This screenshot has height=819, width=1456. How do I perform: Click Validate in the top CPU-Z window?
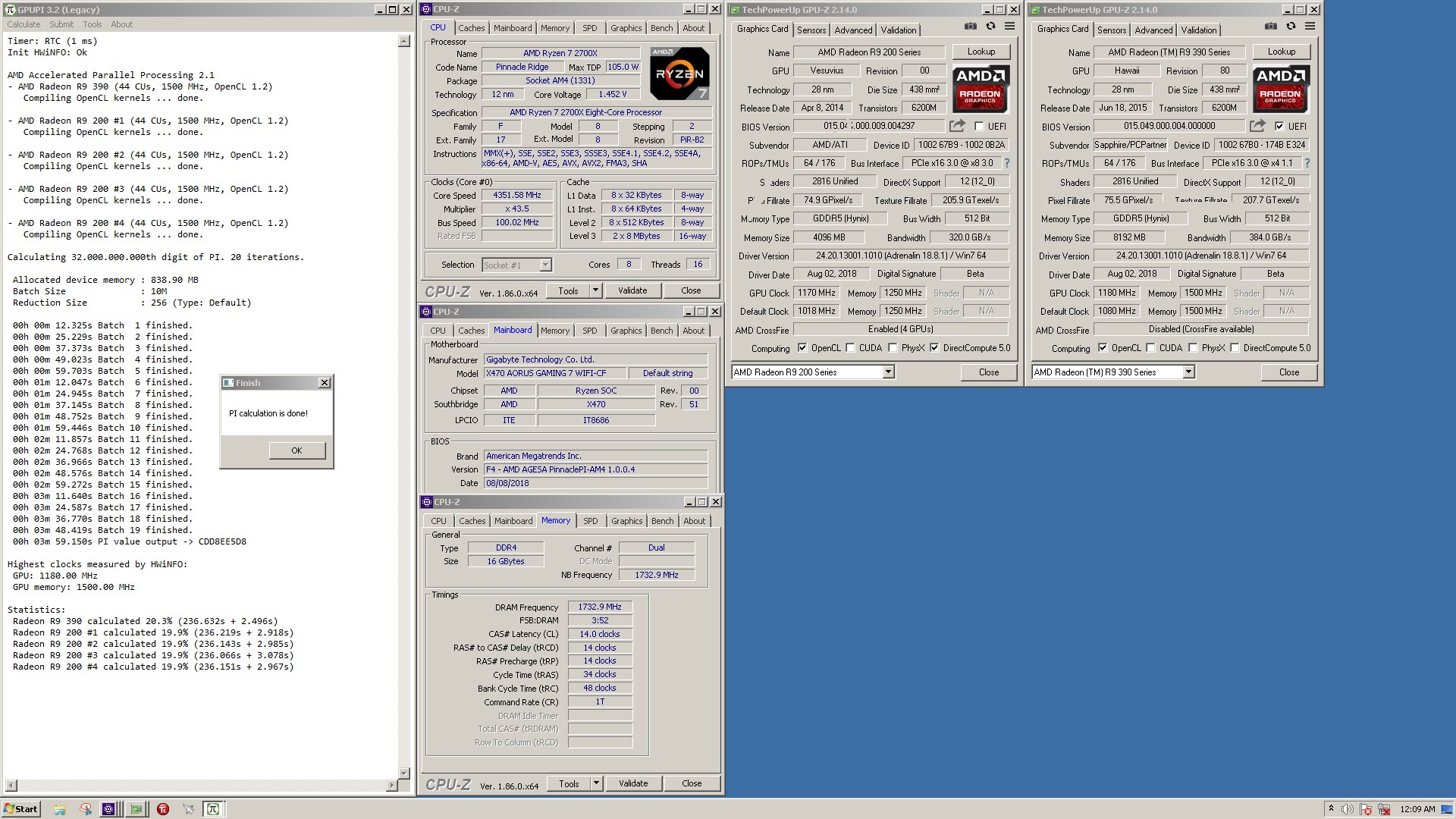tap(632, 290)
